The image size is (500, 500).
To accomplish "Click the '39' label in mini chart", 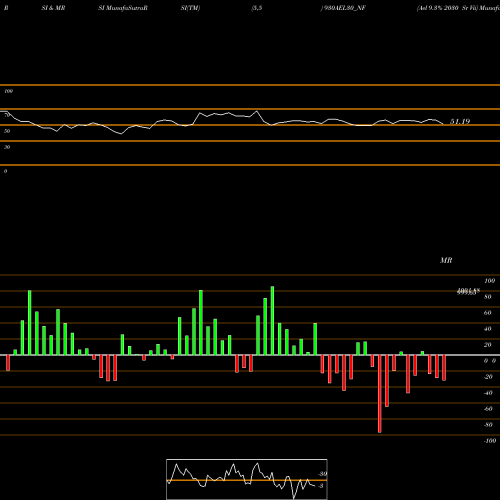I will (x=323, y=474).
